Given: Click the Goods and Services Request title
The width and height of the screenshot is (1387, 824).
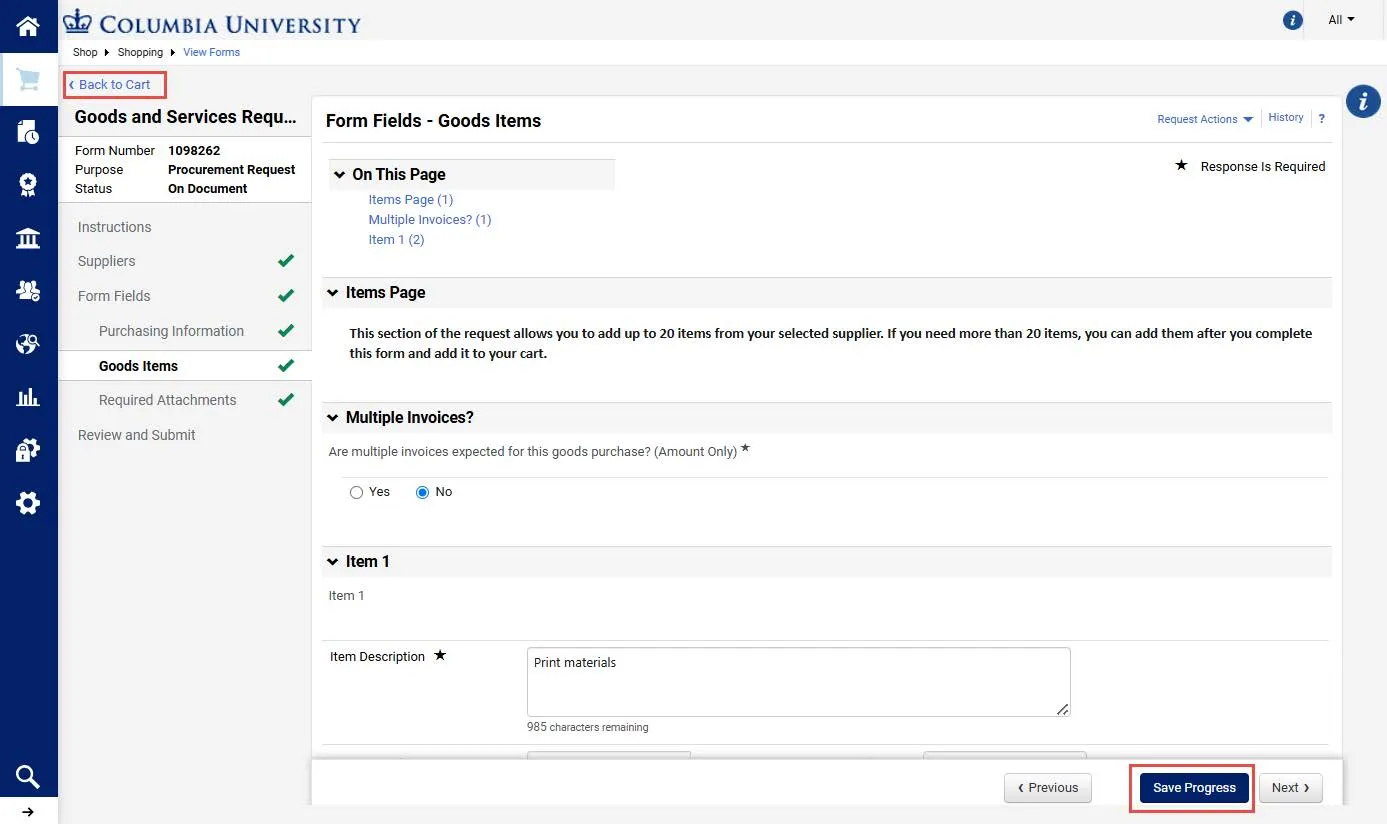Looking at the screenshot, I should 186,117.
